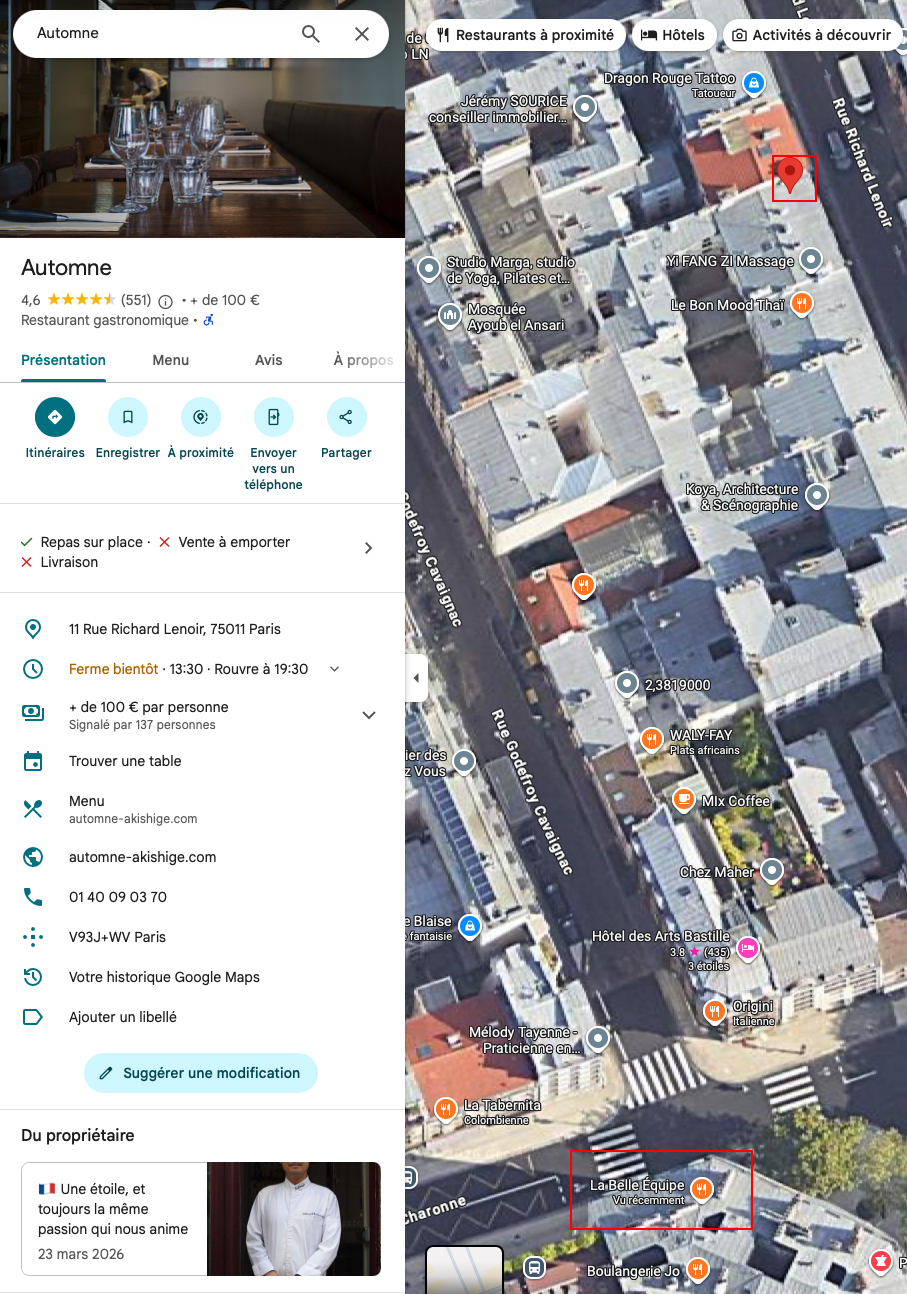Switch to the À propos tab
This screenshot has height=1294, width=907.
coord(363,360)
